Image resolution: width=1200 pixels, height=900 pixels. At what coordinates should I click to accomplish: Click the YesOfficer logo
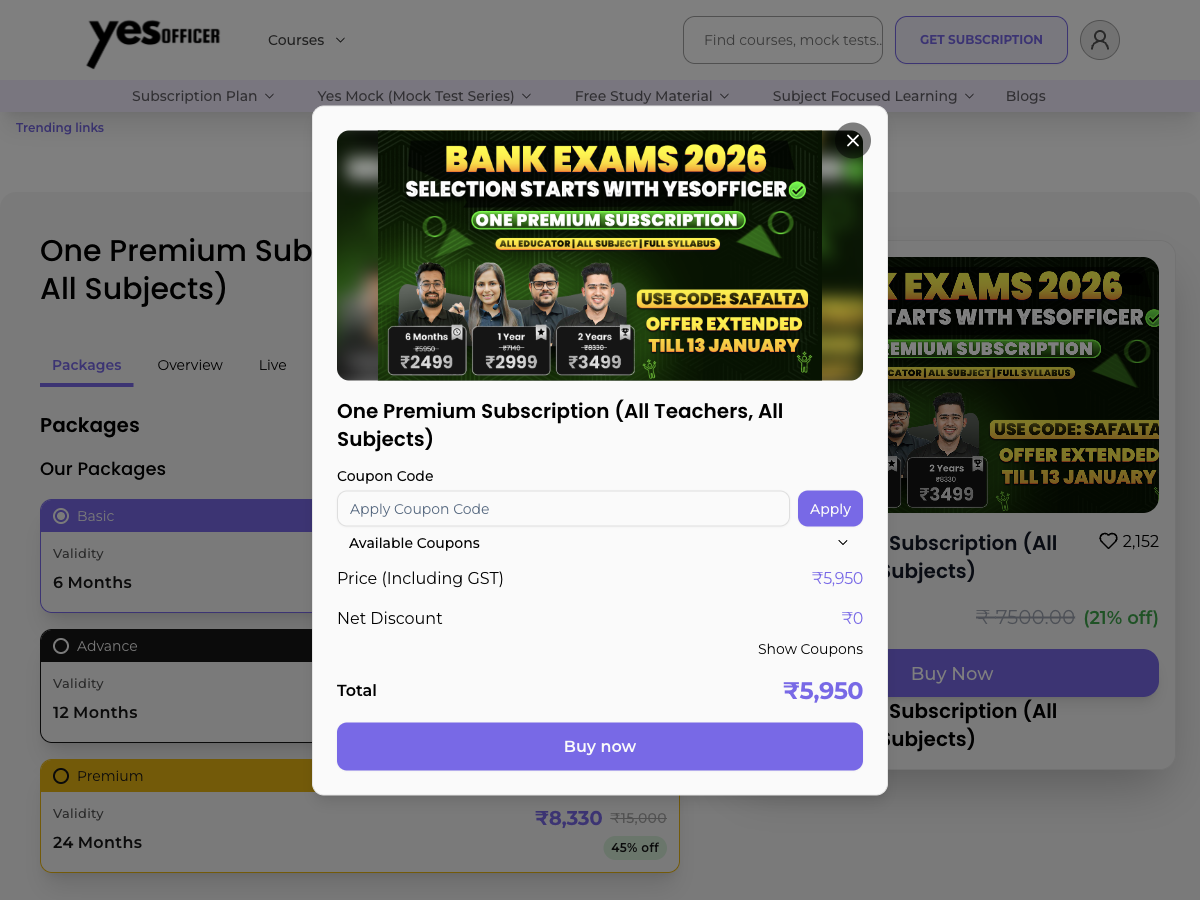click(x=154, y=41)
